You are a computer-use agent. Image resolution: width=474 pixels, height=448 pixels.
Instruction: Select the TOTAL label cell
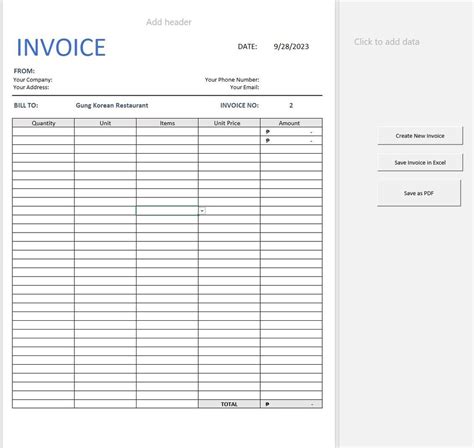click(x=229, y=404)
